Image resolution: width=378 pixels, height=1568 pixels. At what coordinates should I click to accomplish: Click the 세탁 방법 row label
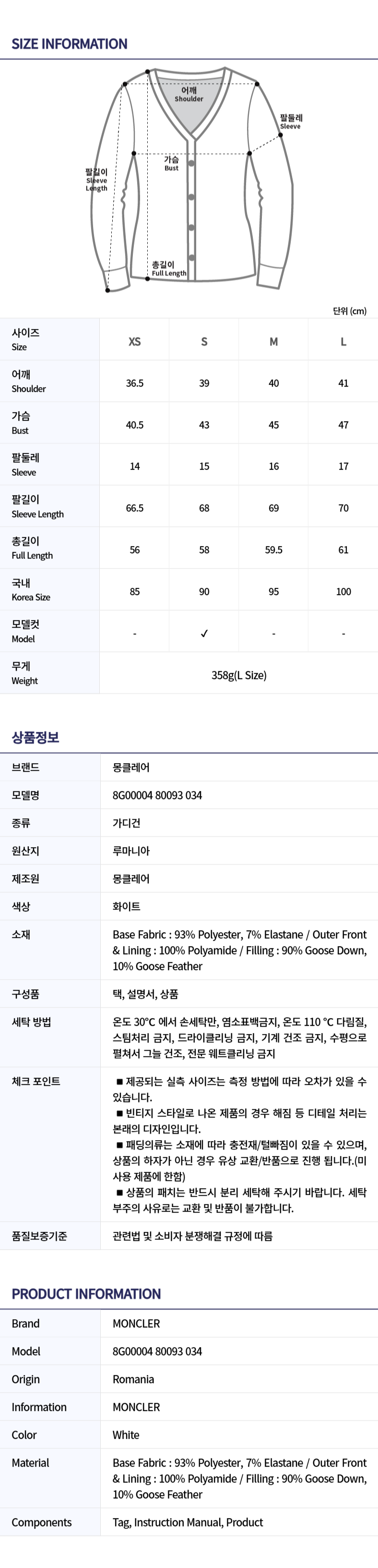[32, 1021]
